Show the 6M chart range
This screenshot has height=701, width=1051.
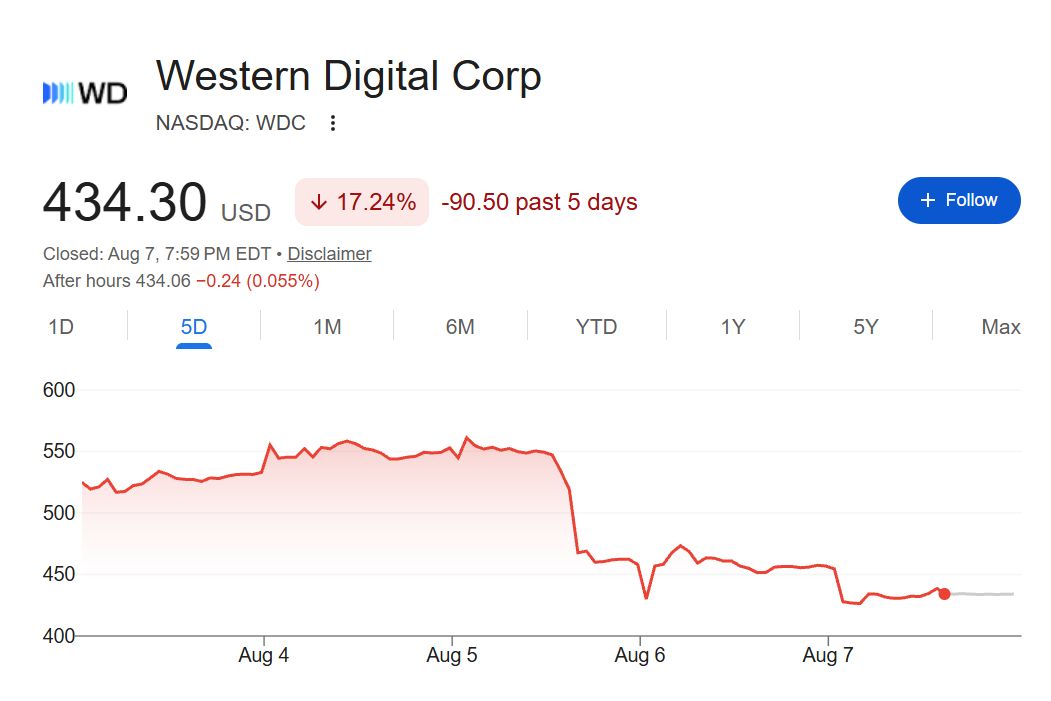point(460,327)
